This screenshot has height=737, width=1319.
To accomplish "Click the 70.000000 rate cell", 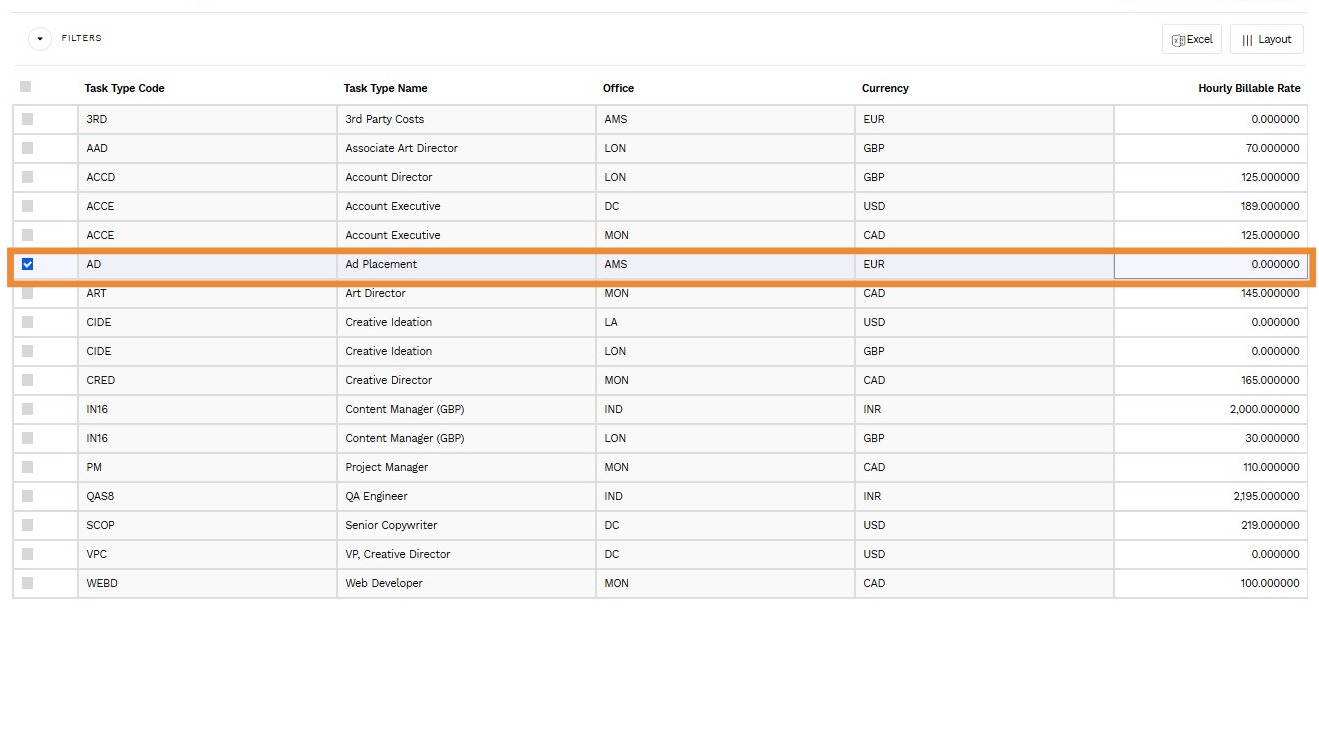I will point(1210,148).
